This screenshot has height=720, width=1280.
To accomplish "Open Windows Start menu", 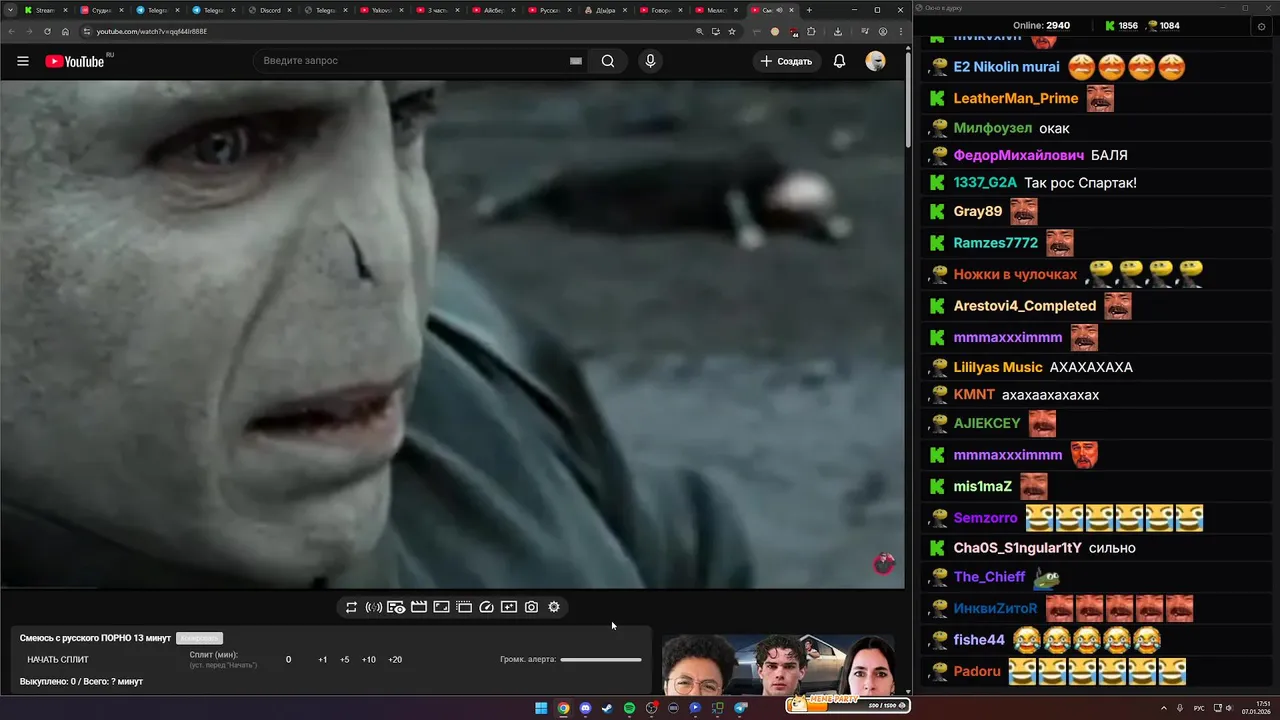I will (x=541, y=708).
